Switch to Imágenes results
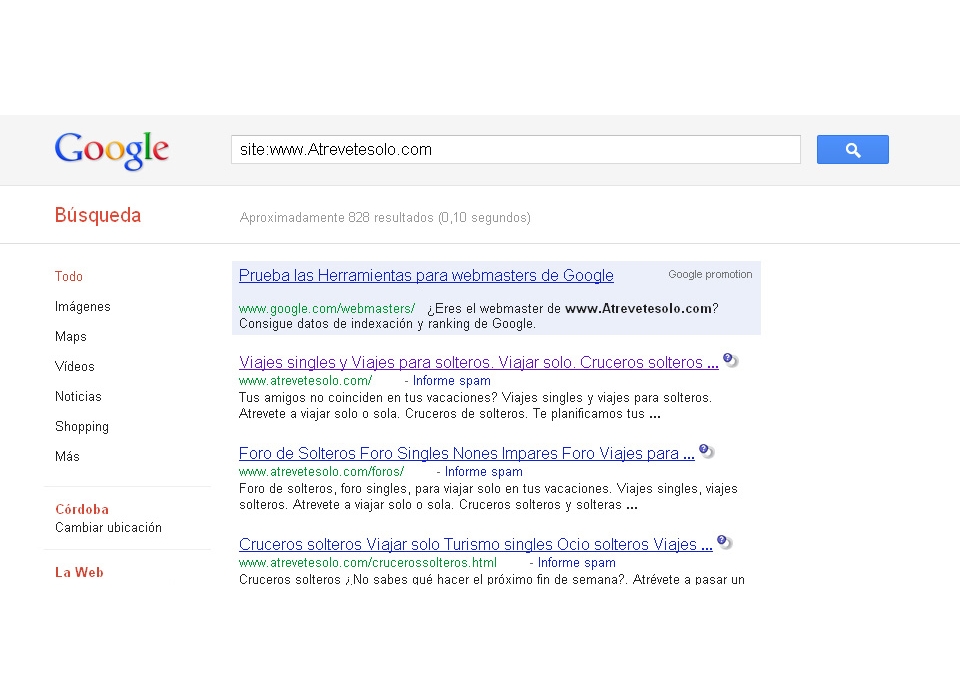This screenshot has width=960, height=700. tap(83, 306)
